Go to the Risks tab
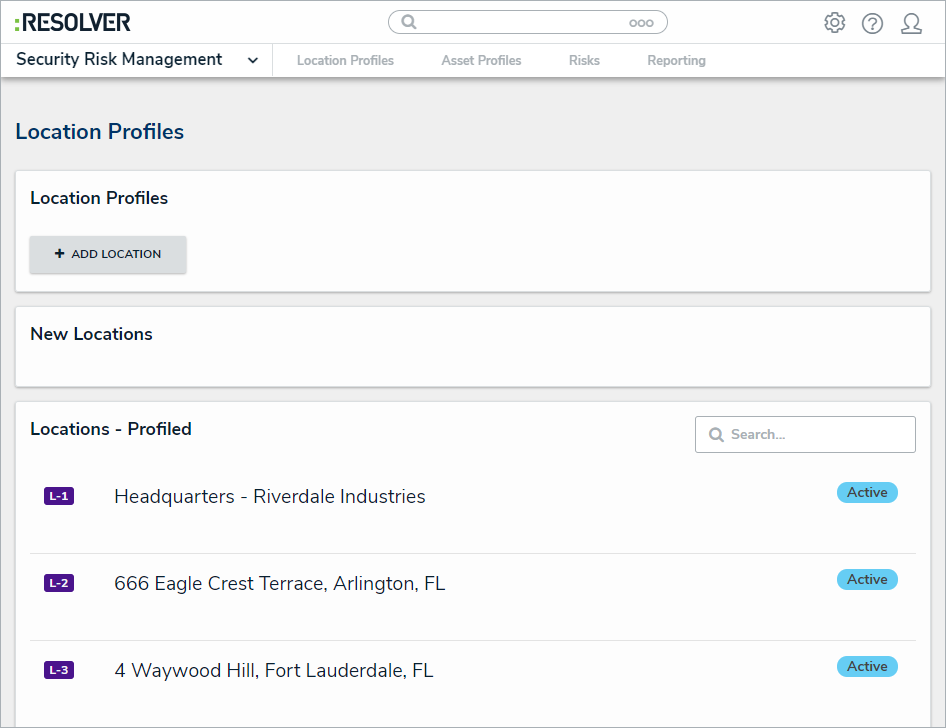 [x=584, y=61]
